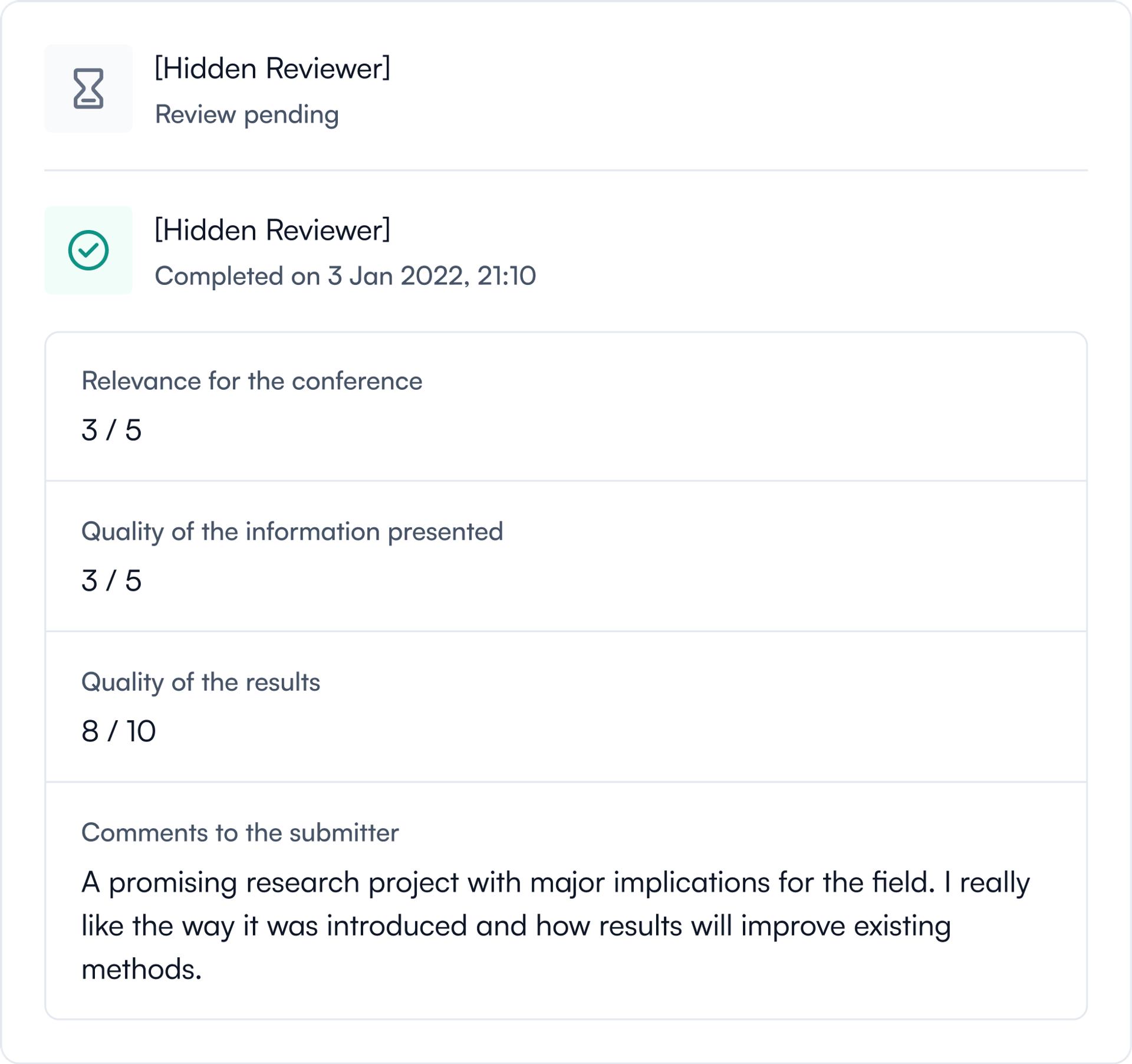Screen dimensions: 1132x1064
Task: Click the hourglass symbol beside the pending reviewer
Action: 88,88
